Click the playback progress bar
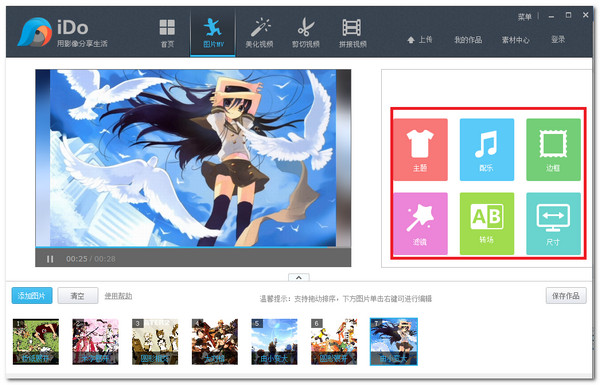 (x=193, y=247)
